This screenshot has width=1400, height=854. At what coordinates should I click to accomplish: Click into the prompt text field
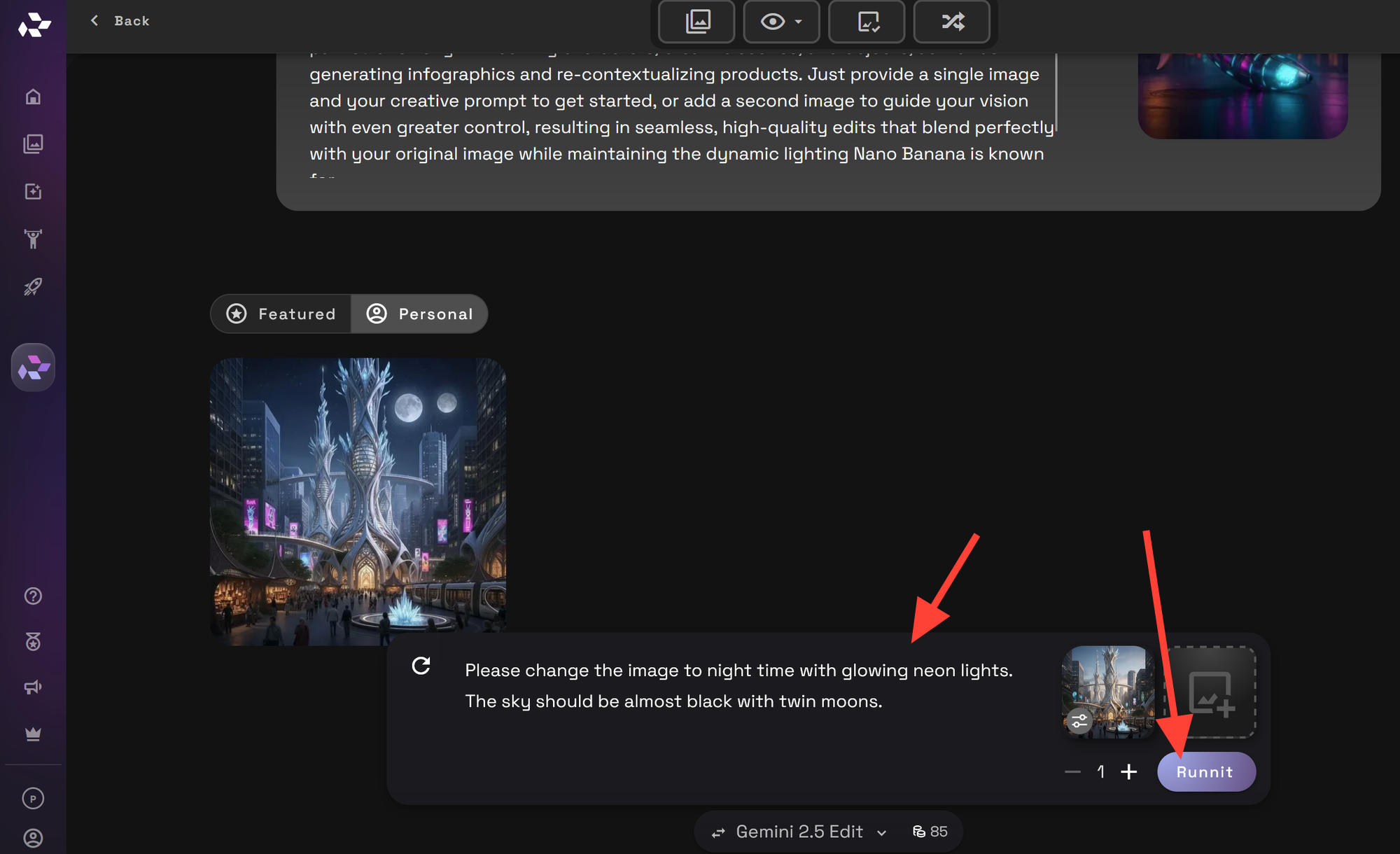pyautogui.click(x=738, y=686)
